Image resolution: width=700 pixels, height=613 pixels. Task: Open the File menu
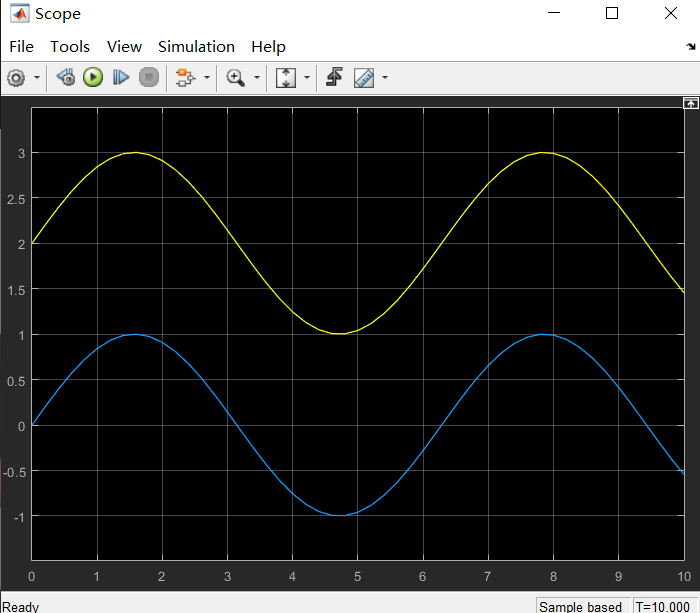point(21,47)
